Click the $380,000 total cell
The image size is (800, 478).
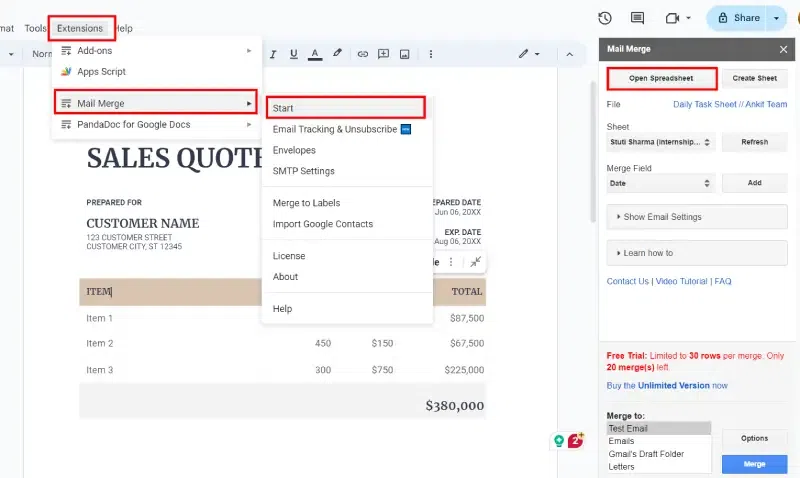455,406
